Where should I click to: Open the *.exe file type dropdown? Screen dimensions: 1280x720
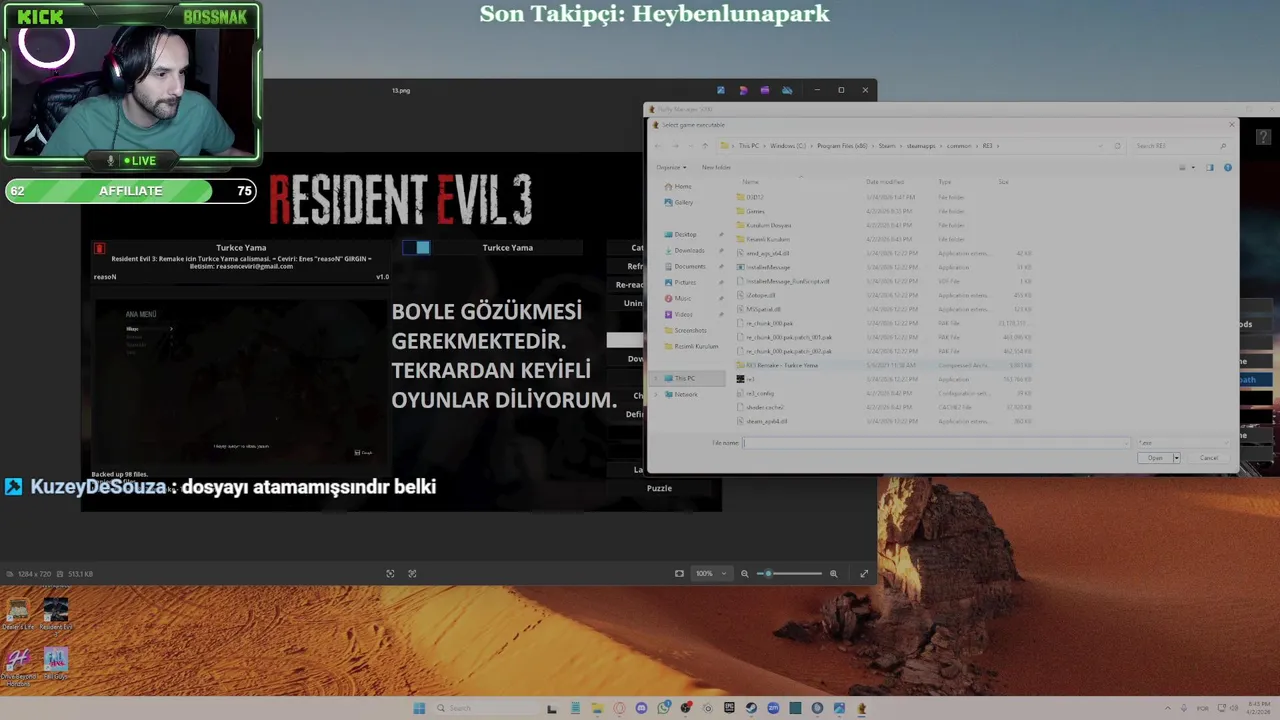pos(1183,442)
